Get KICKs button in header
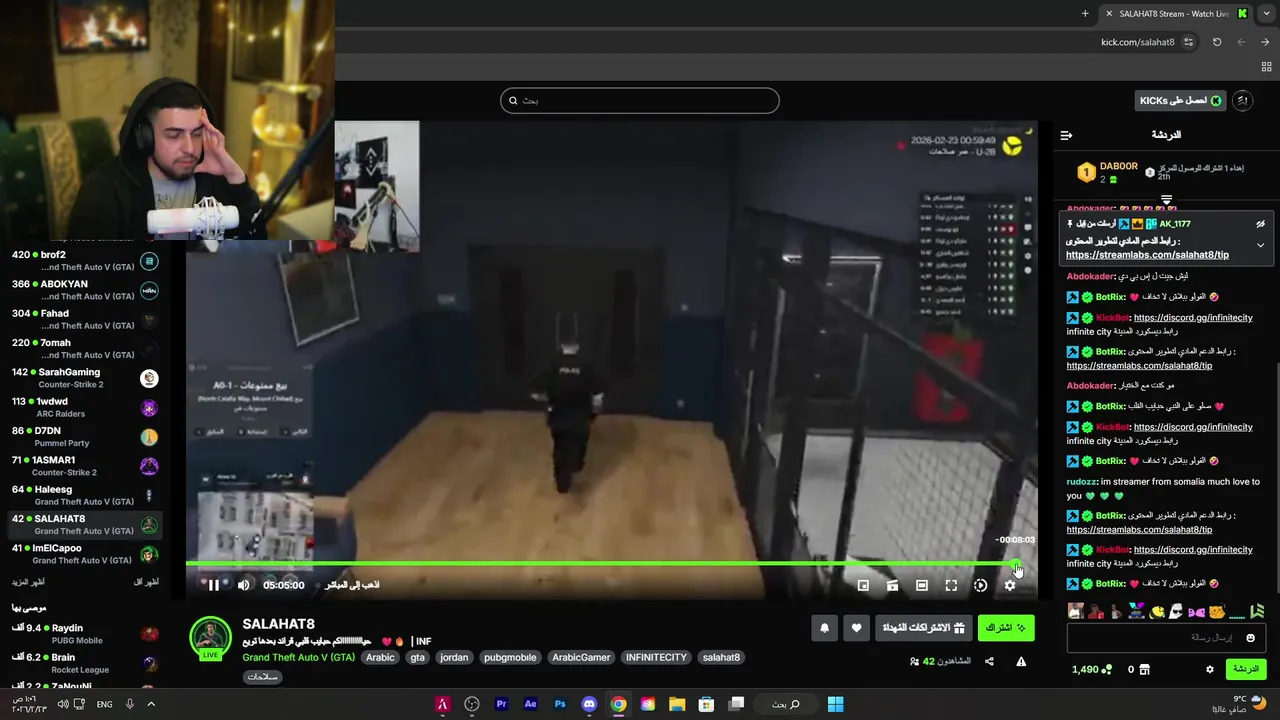 coord(1181,100)
